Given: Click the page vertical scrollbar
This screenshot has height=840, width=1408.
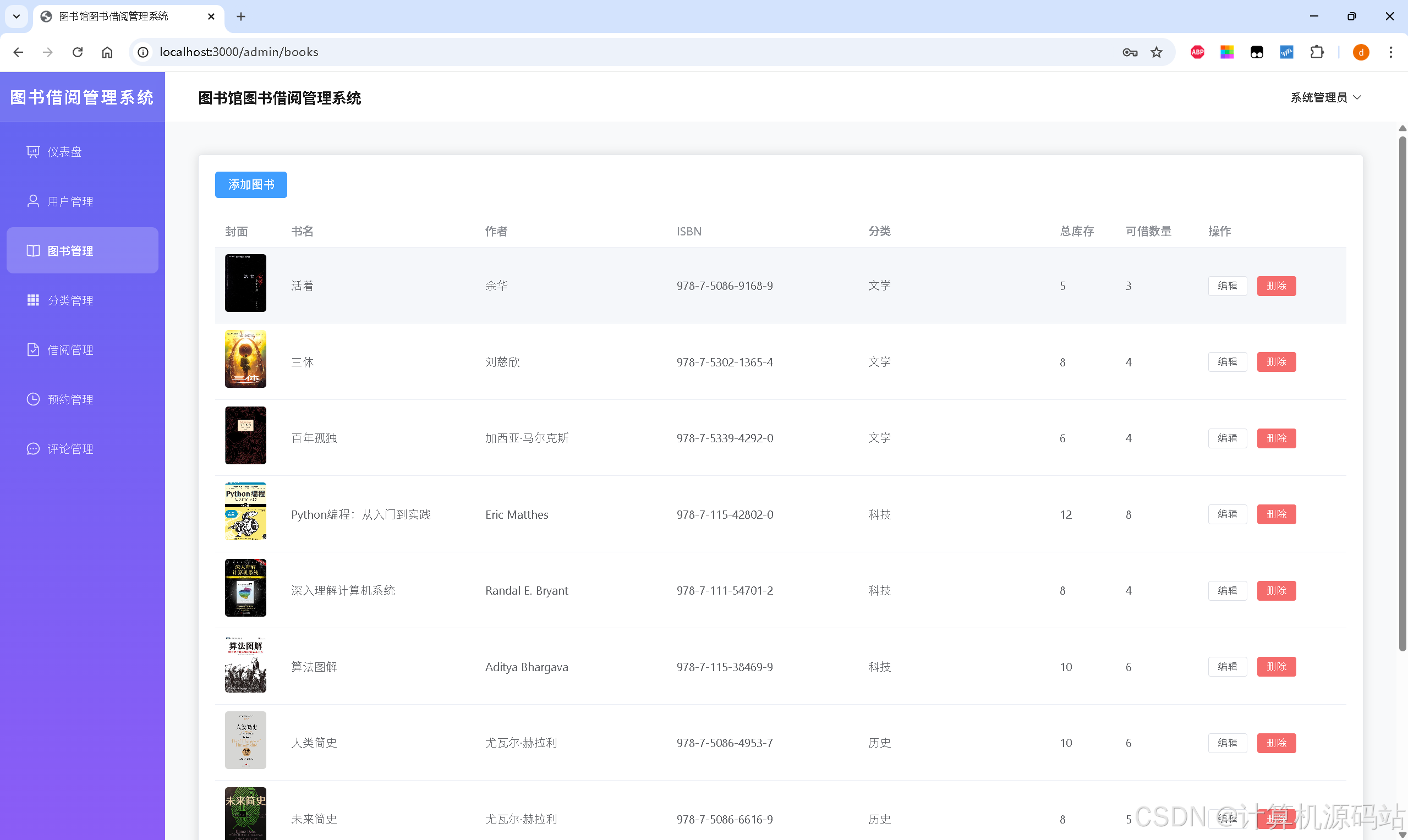Looking at the screenshot, I should 1402,396.
